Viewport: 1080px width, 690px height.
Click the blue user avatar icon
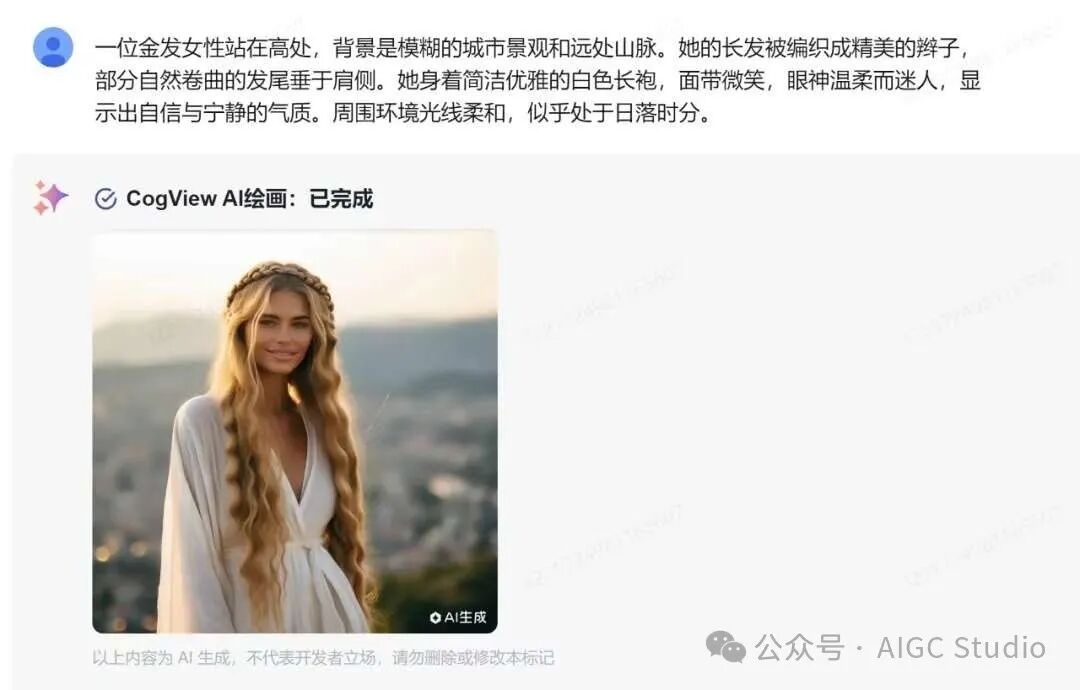coord(53,47)
